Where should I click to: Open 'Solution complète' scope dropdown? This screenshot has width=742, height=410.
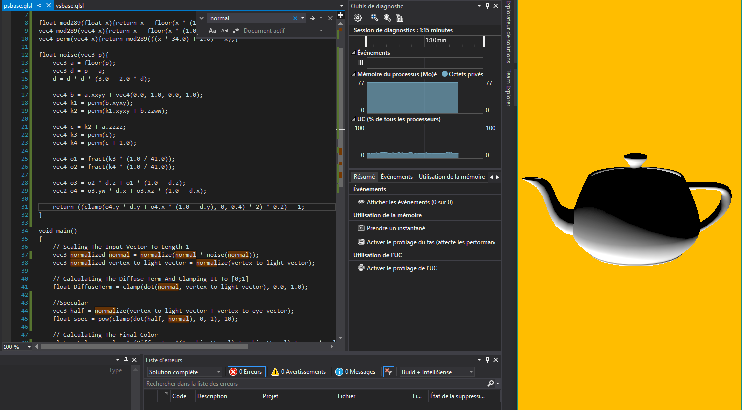point(184,372)
